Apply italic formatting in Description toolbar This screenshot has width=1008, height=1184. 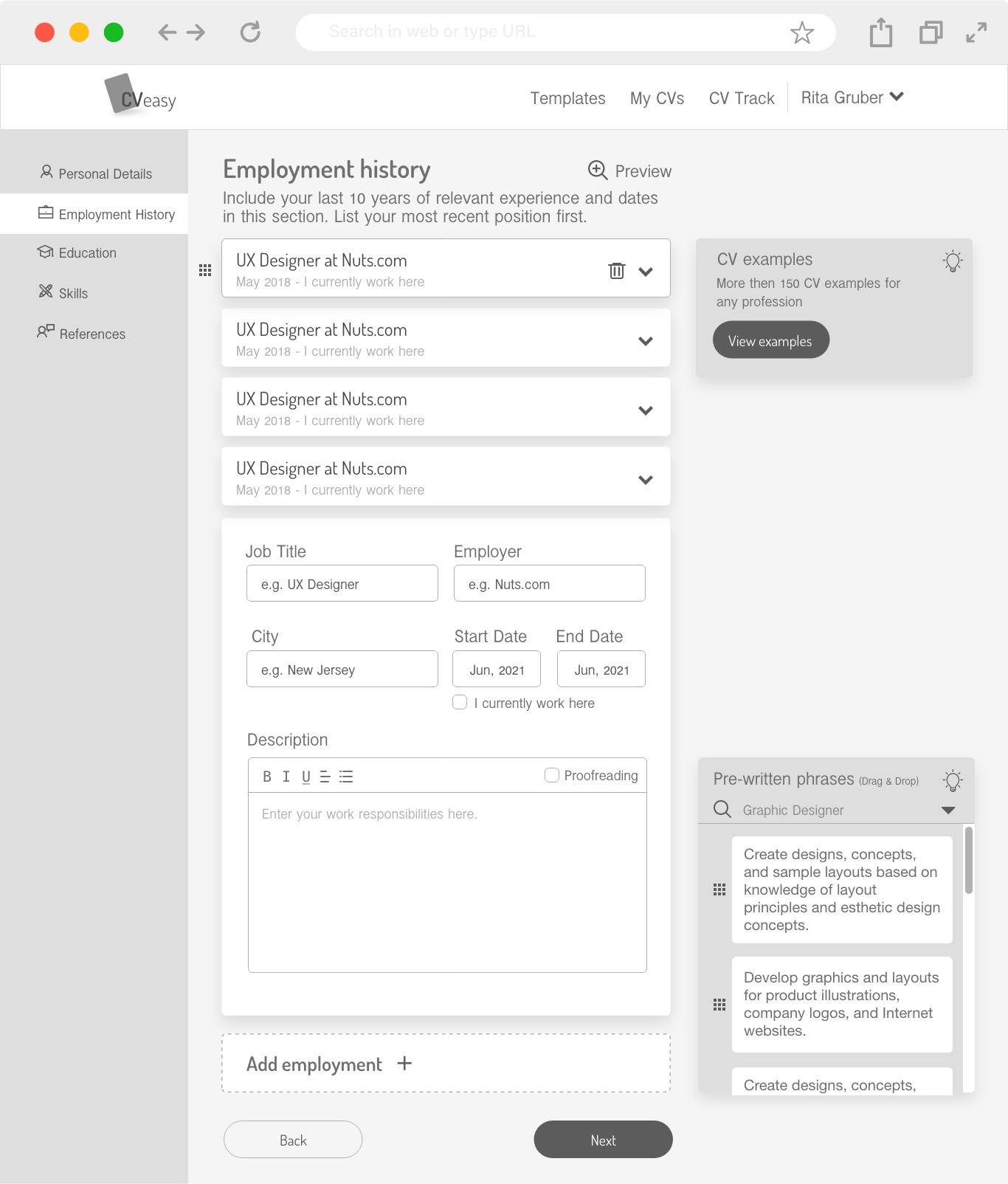click(286, 777)
